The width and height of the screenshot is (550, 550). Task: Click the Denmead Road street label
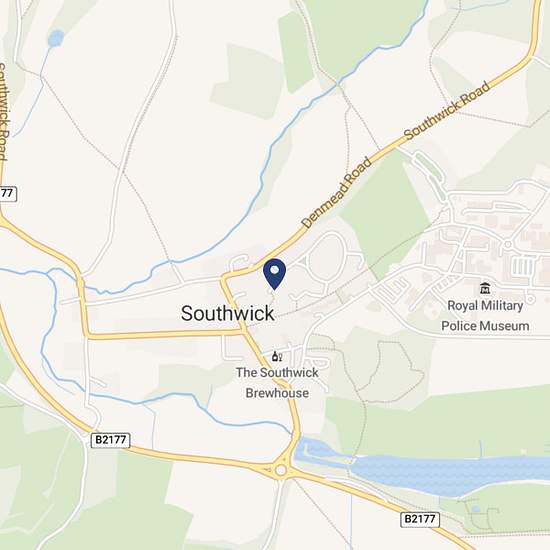click(x=336, y=193)
